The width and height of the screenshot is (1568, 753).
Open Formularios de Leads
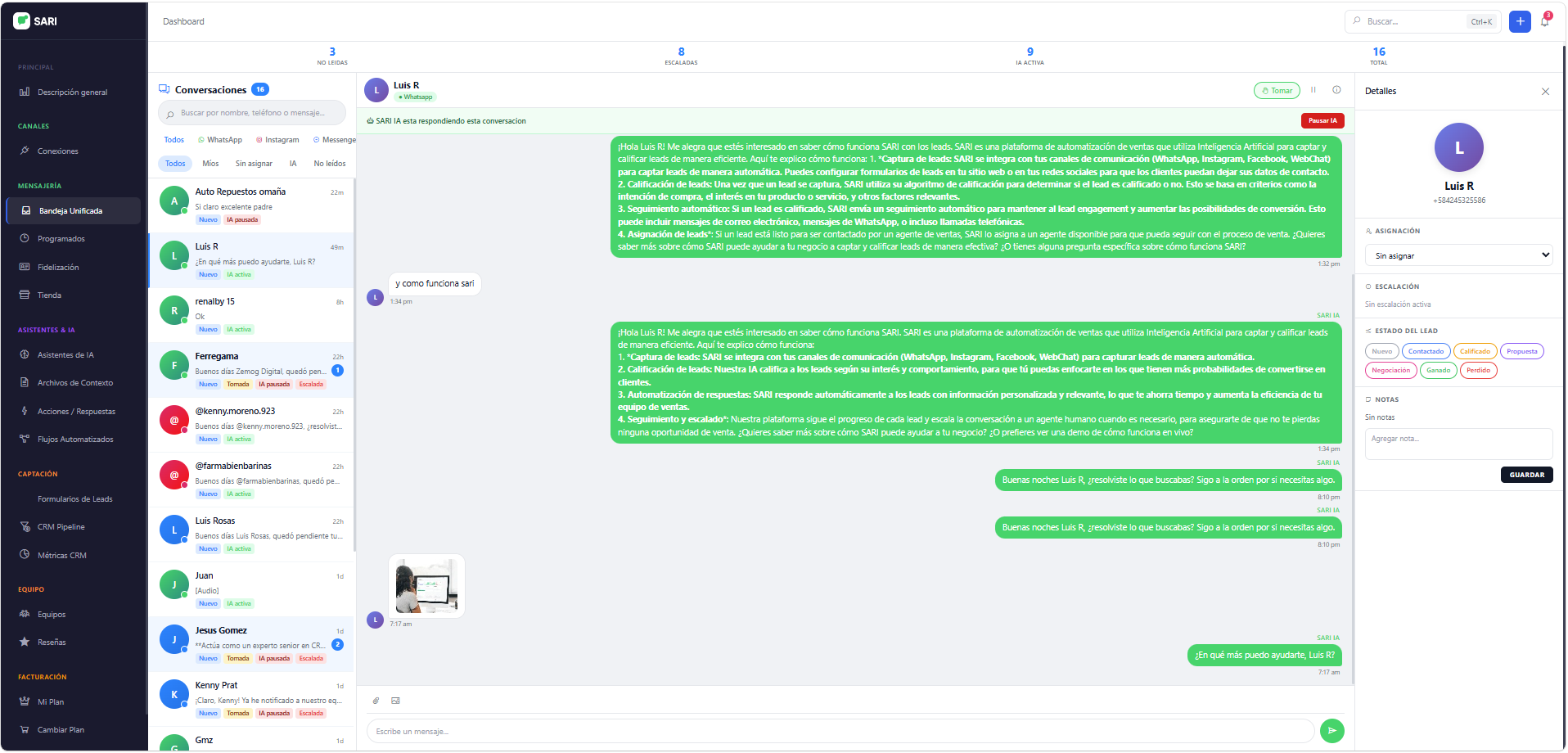(74, 499)
